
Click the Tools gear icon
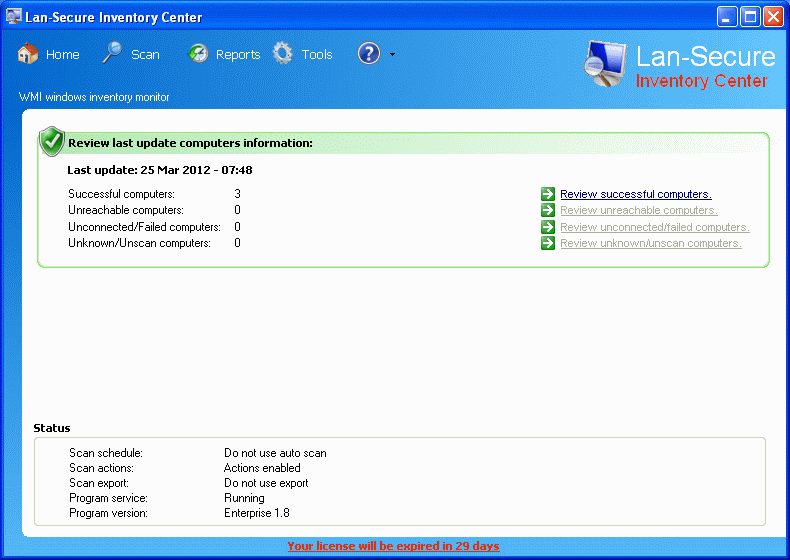[x=283, y=53]
